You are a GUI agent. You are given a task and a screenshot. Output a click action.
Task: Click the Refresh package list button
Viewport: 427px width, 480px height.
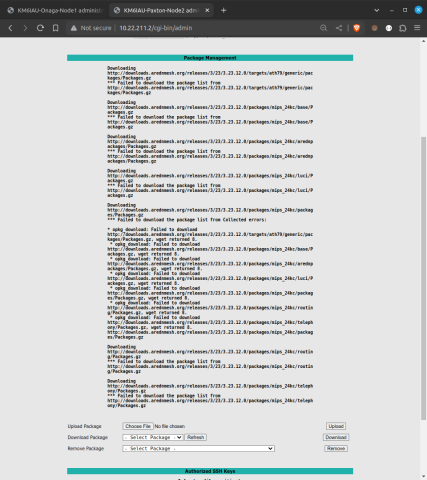pos(196,437)
